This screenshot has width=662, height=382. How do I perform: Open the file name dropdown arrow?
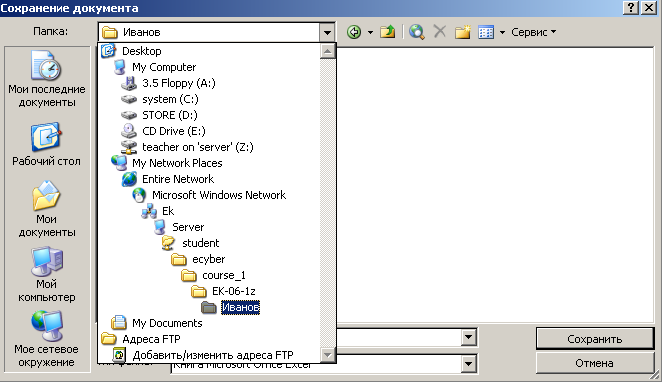coord(469,337)
